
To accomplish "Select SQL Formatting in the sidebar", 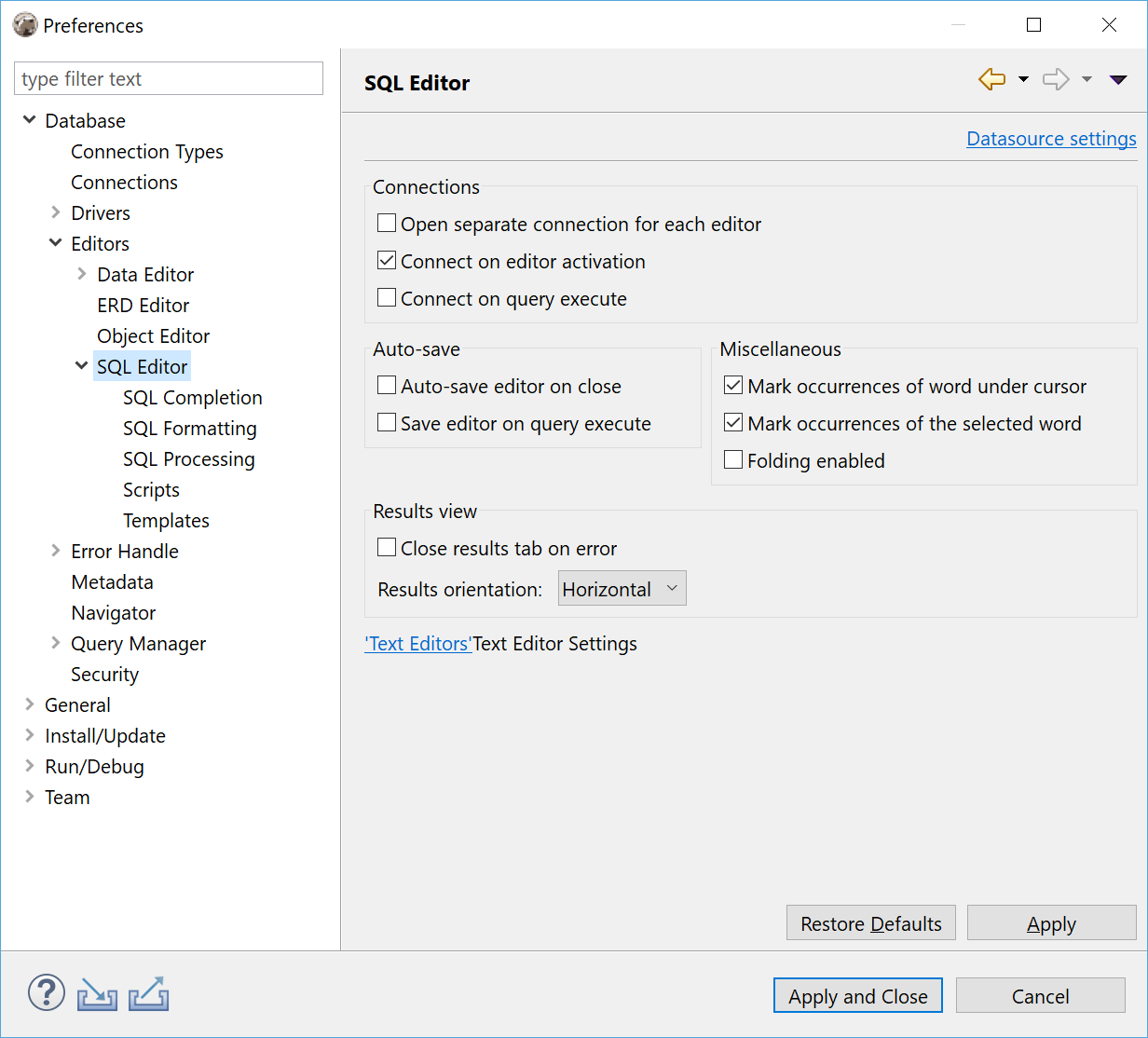I will [x=190, y=428].
